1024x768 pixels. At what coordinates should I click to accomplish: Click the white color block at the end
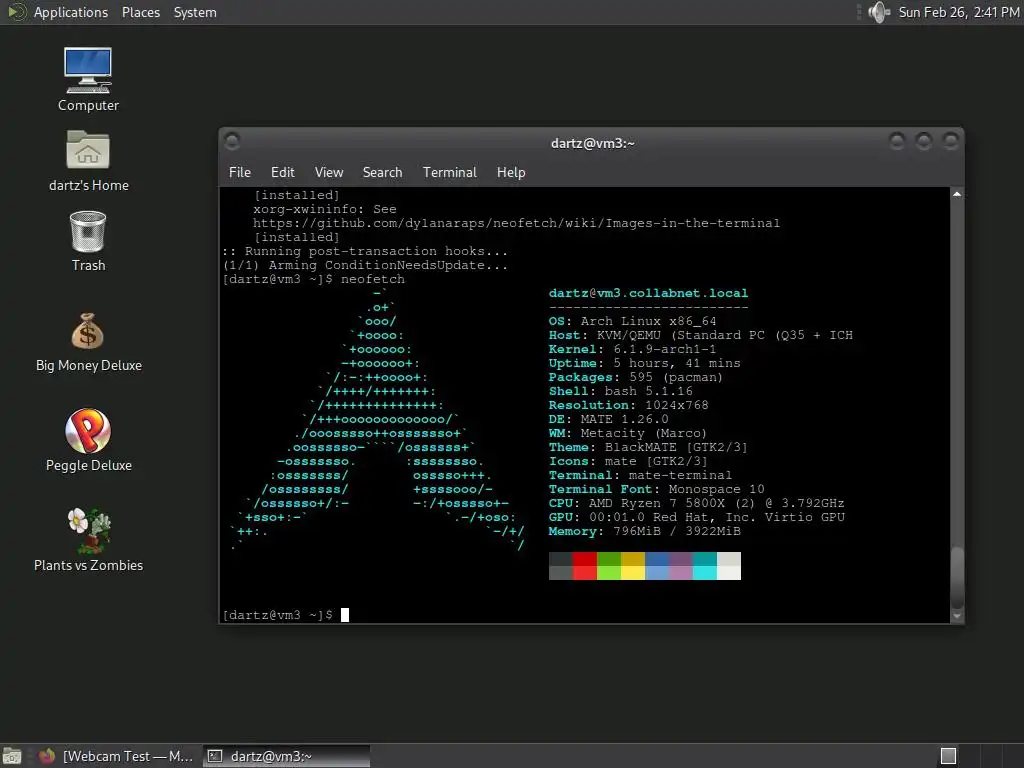(729, 573)
